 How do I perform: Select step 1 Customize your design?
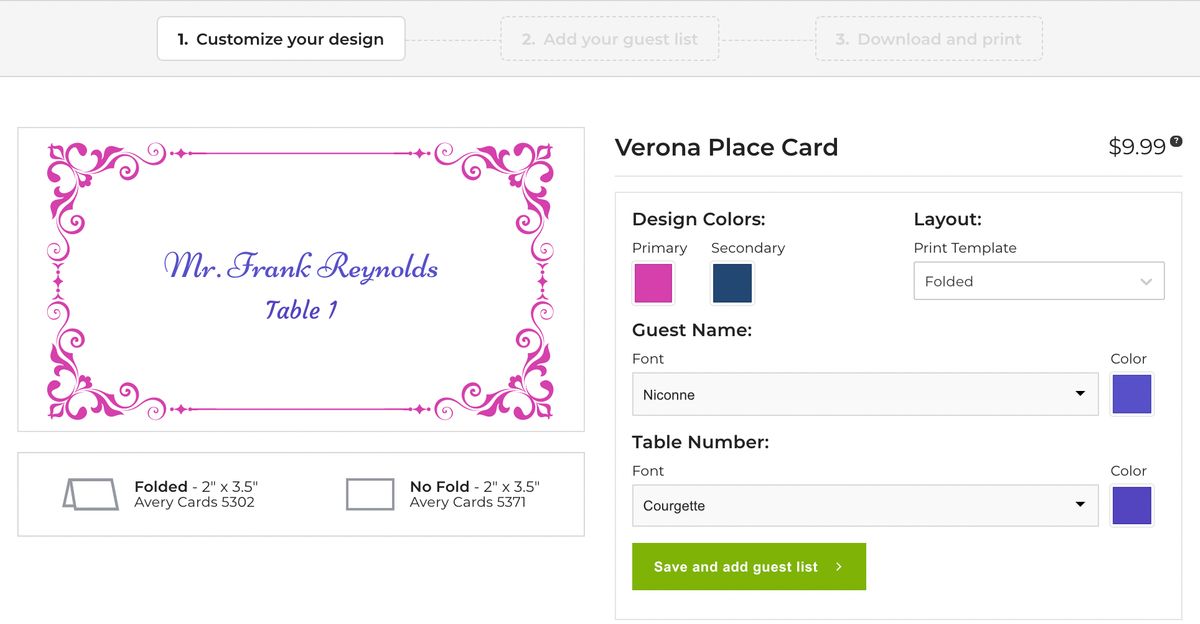[280, 39]
